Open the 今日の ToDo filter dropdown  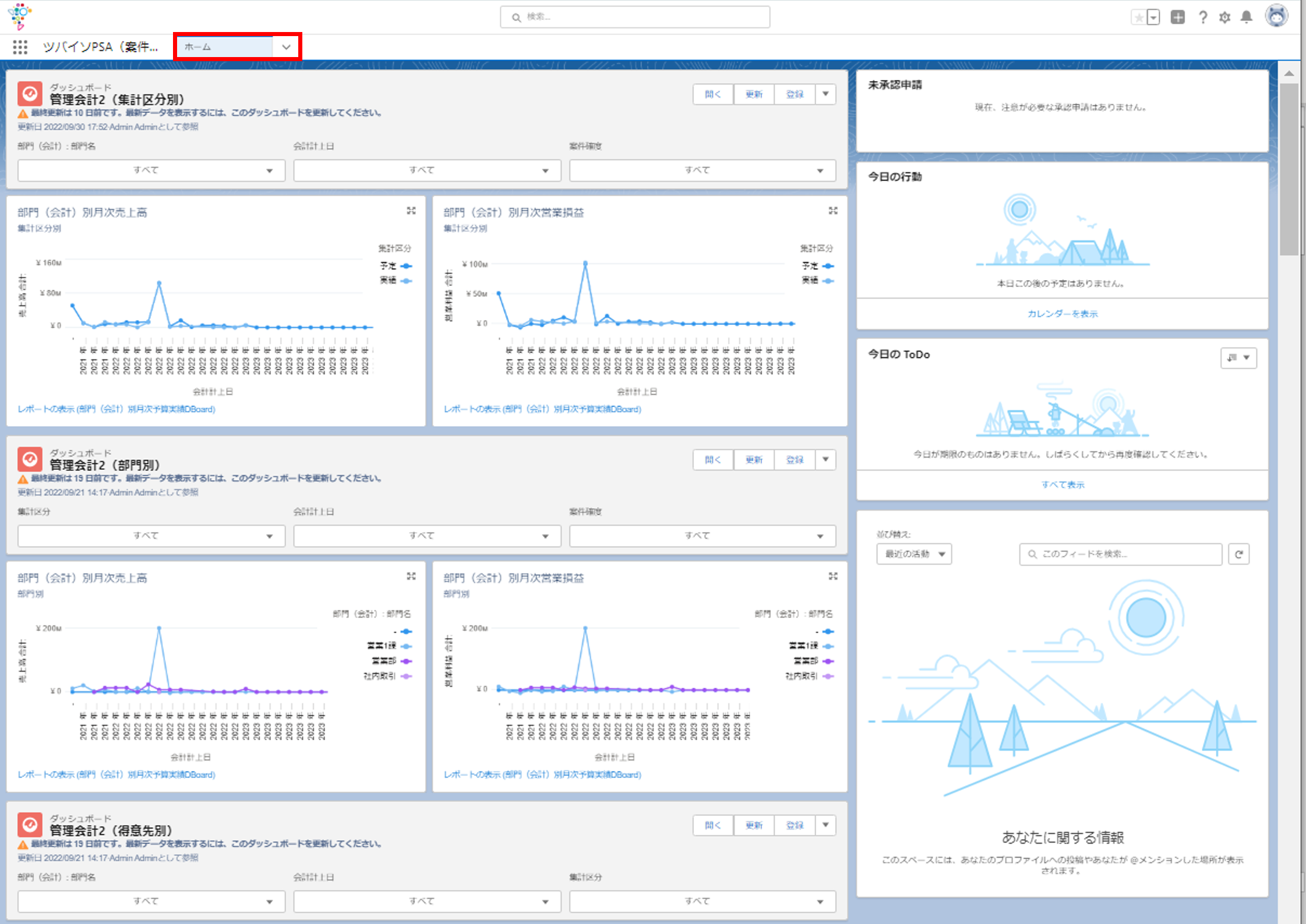point(1238,357)
